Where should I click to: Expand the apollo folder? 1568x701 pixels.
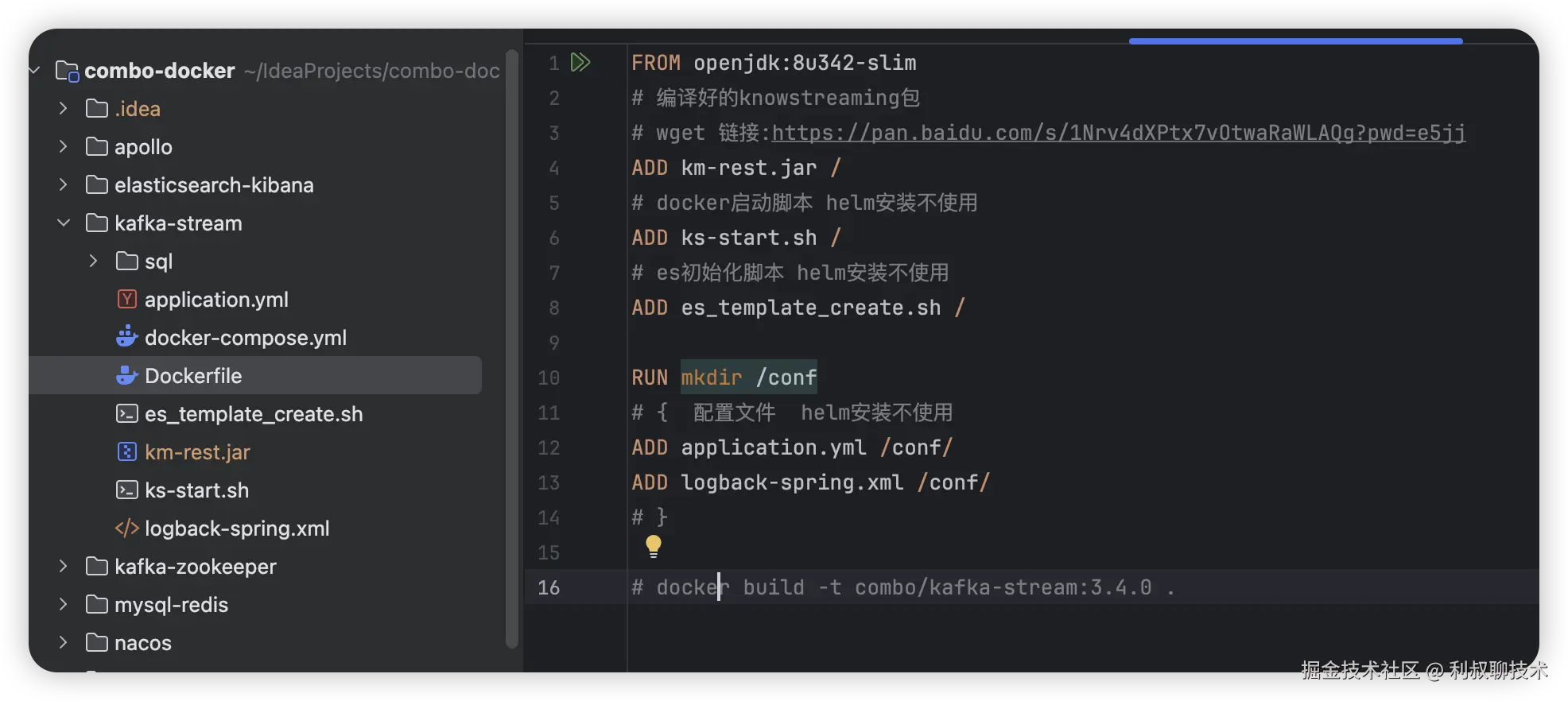[64, 146]
